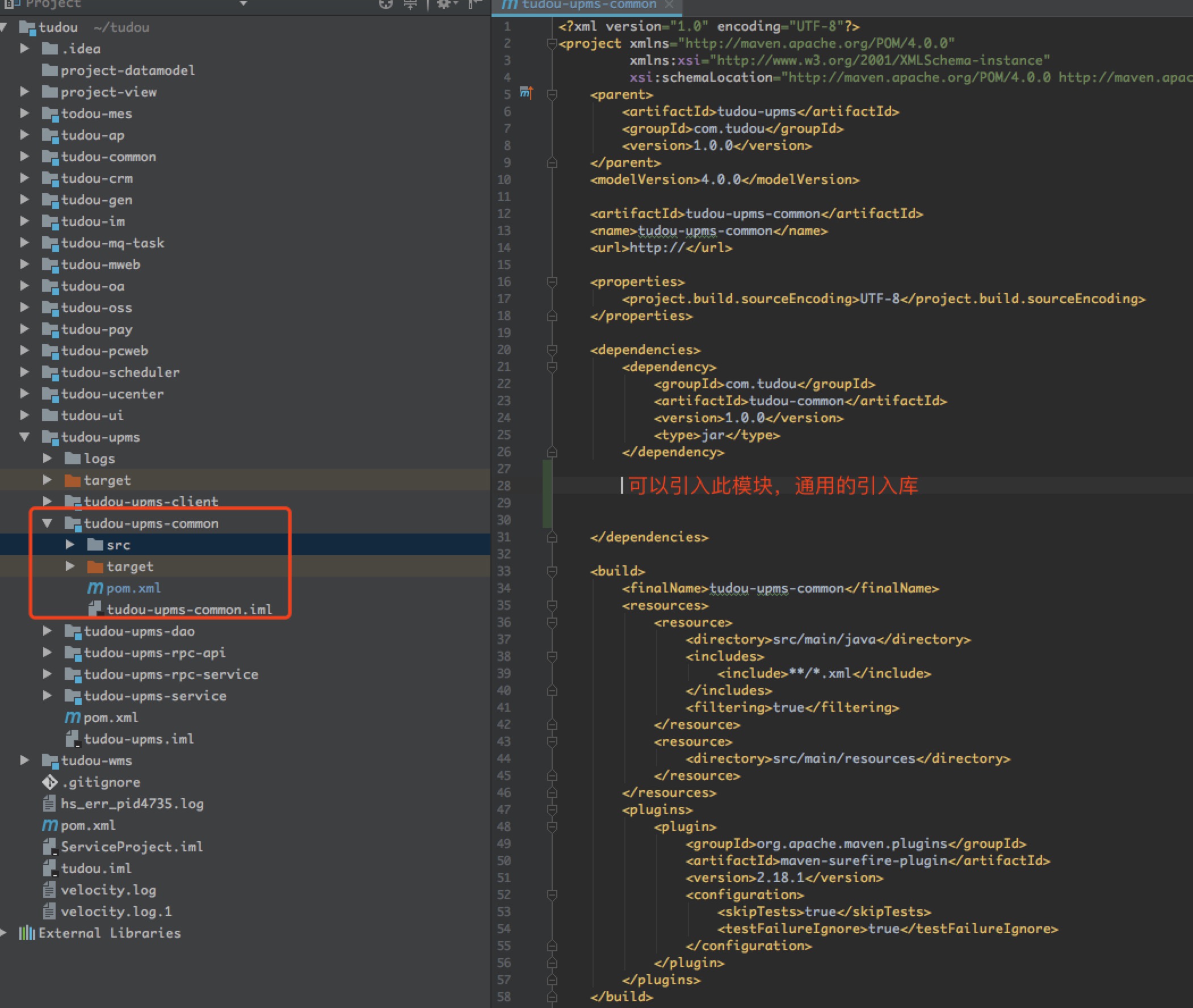Viewport: 1193px width, 1008px height.
Task: Fold the project element at line 2
Action: click(x=552, y=44)
